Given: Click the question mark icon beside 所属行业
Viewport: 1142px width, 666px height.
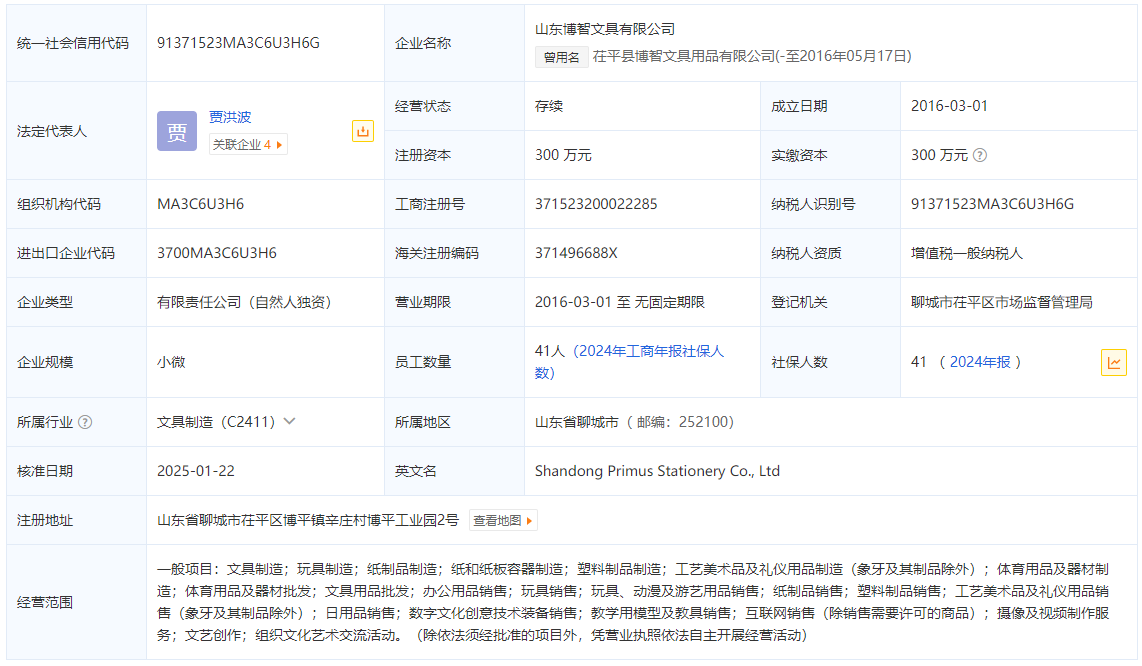Looking at the screenshot, I should point(85,422).
